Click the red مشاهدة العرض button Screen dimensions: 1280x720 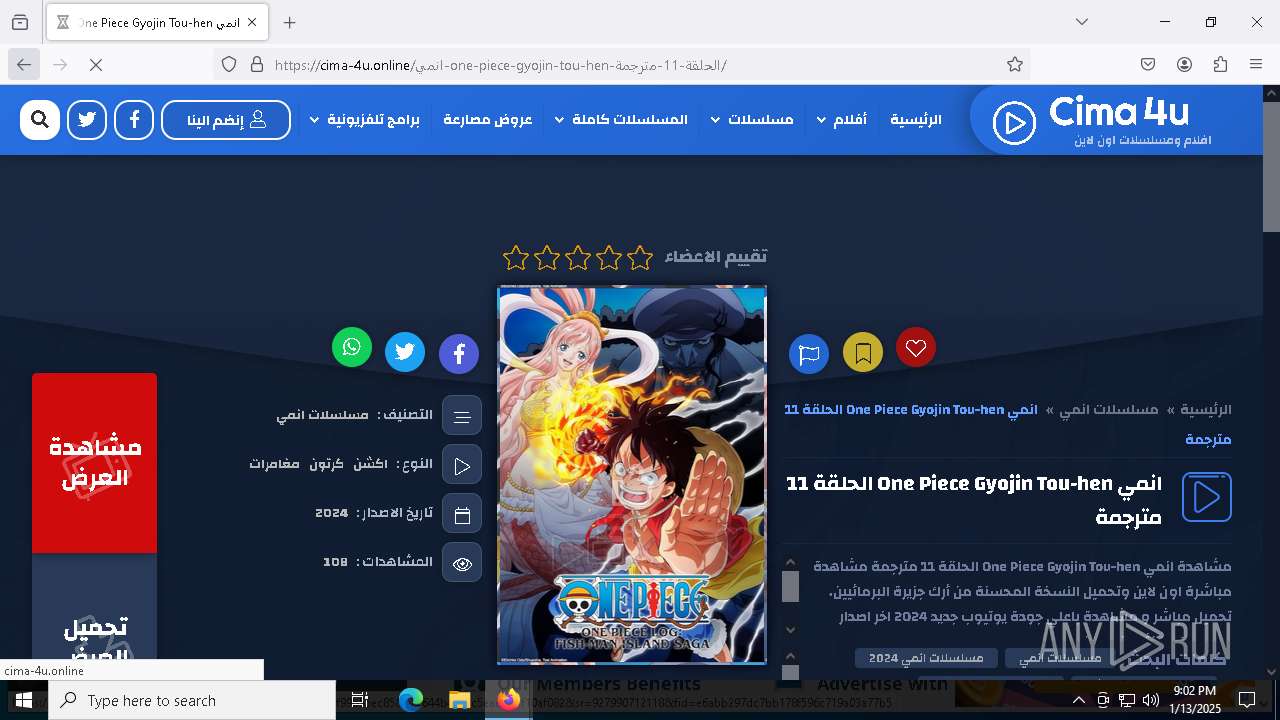[x=94, y=463]
